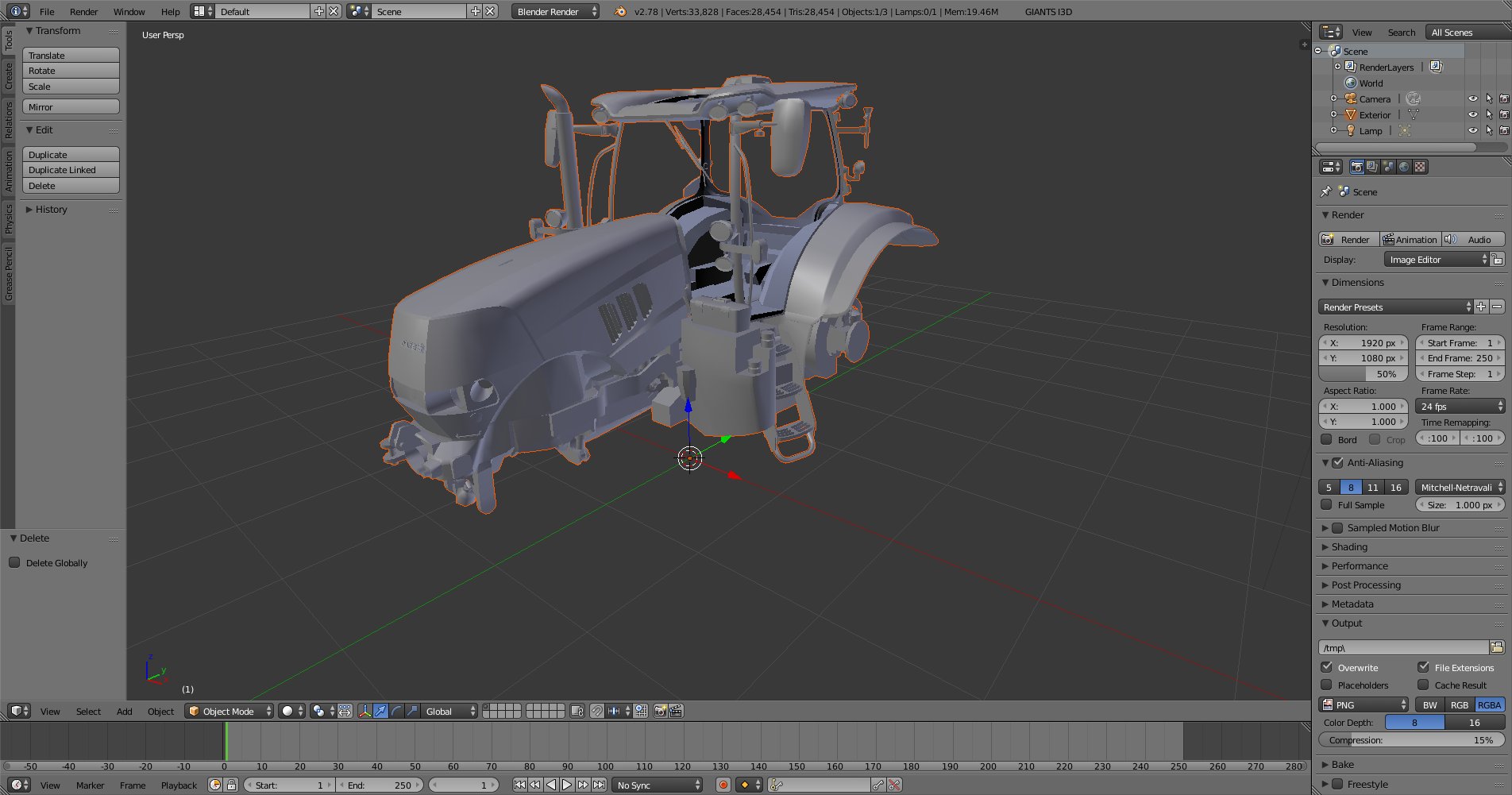Image resolution: width=1512 pixels, height=795 pixels.
Task: Select the rotate manipulator arc icon
Action: click(396, 711)
